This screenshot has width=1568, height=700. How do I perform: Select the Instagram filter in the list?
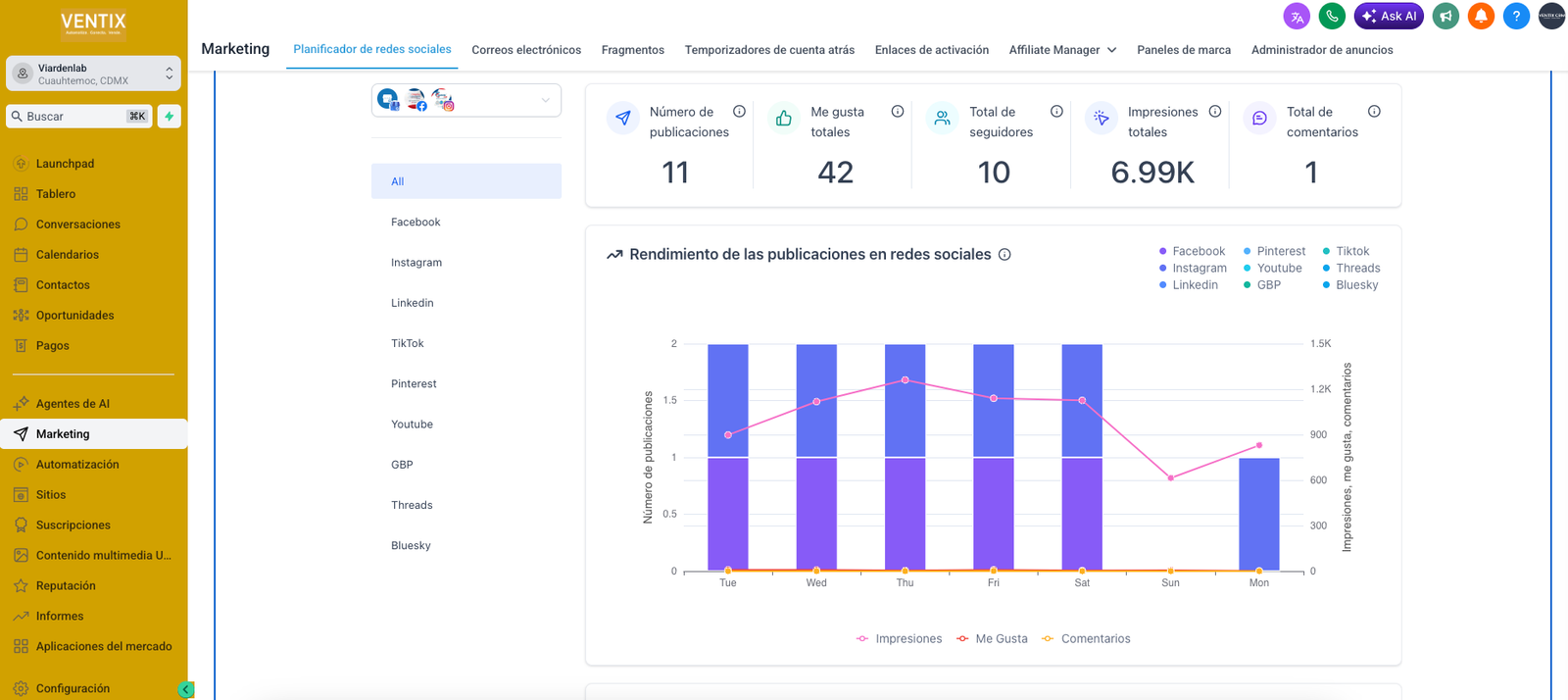(x=416, y=263)
